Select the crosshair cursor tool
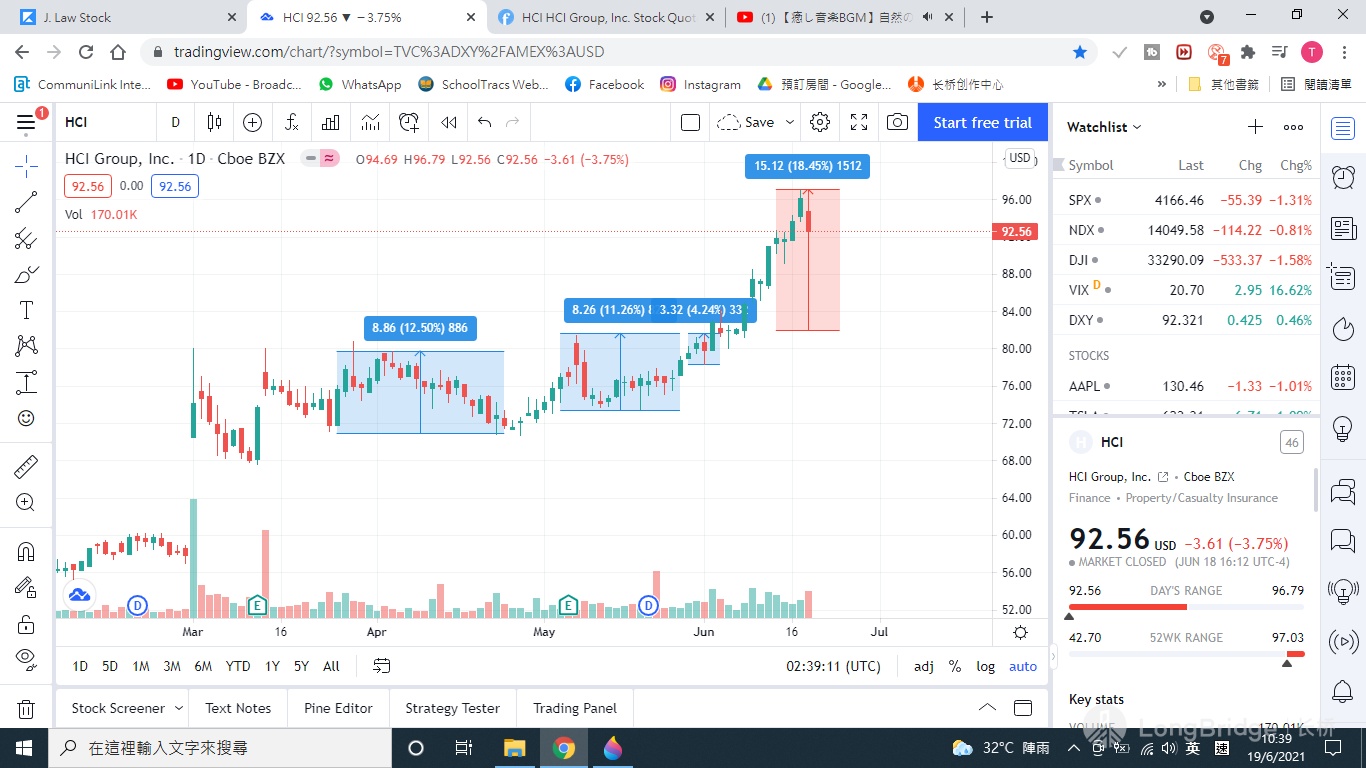 (26, 166)
